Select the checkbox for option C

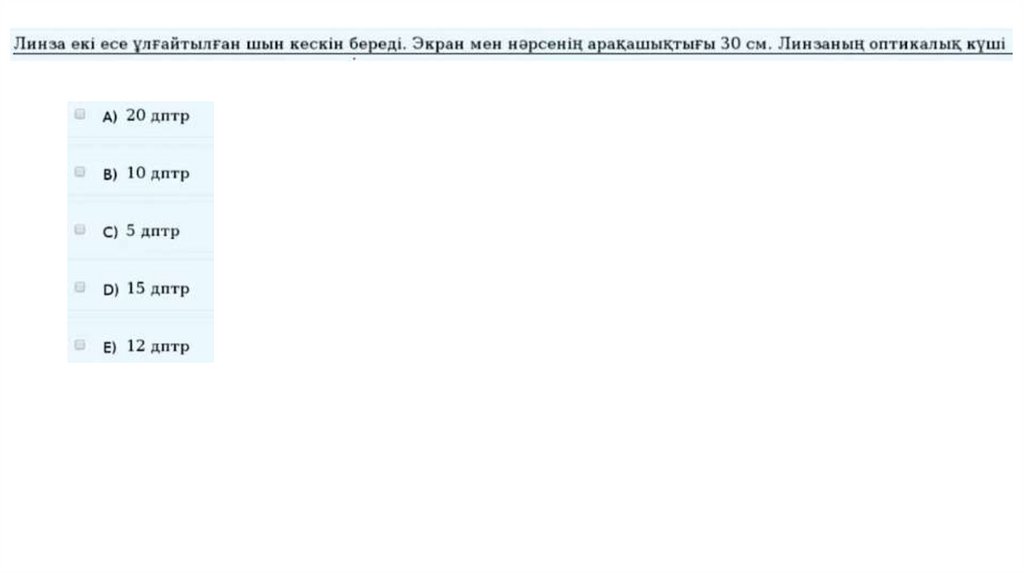pos(80,229)
